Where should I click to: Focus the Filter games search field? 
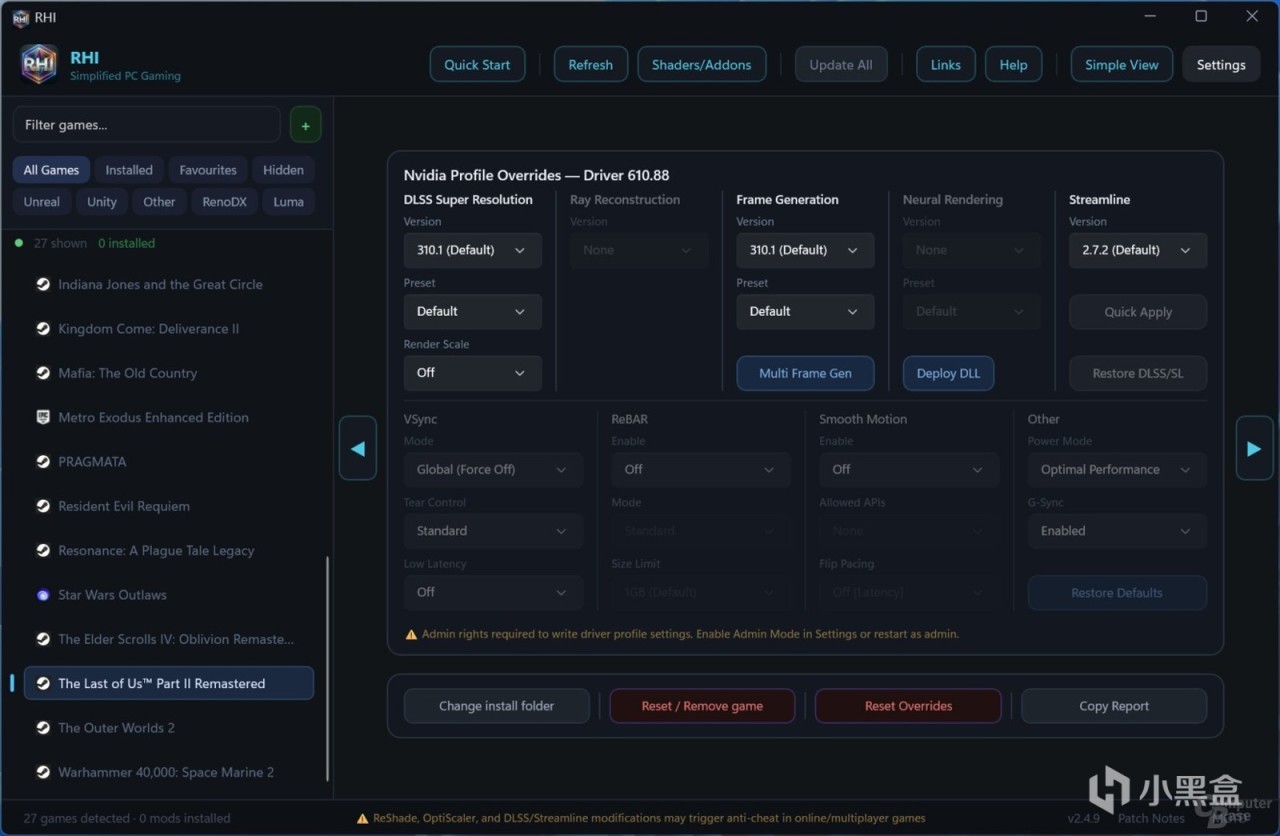(147, 125)
